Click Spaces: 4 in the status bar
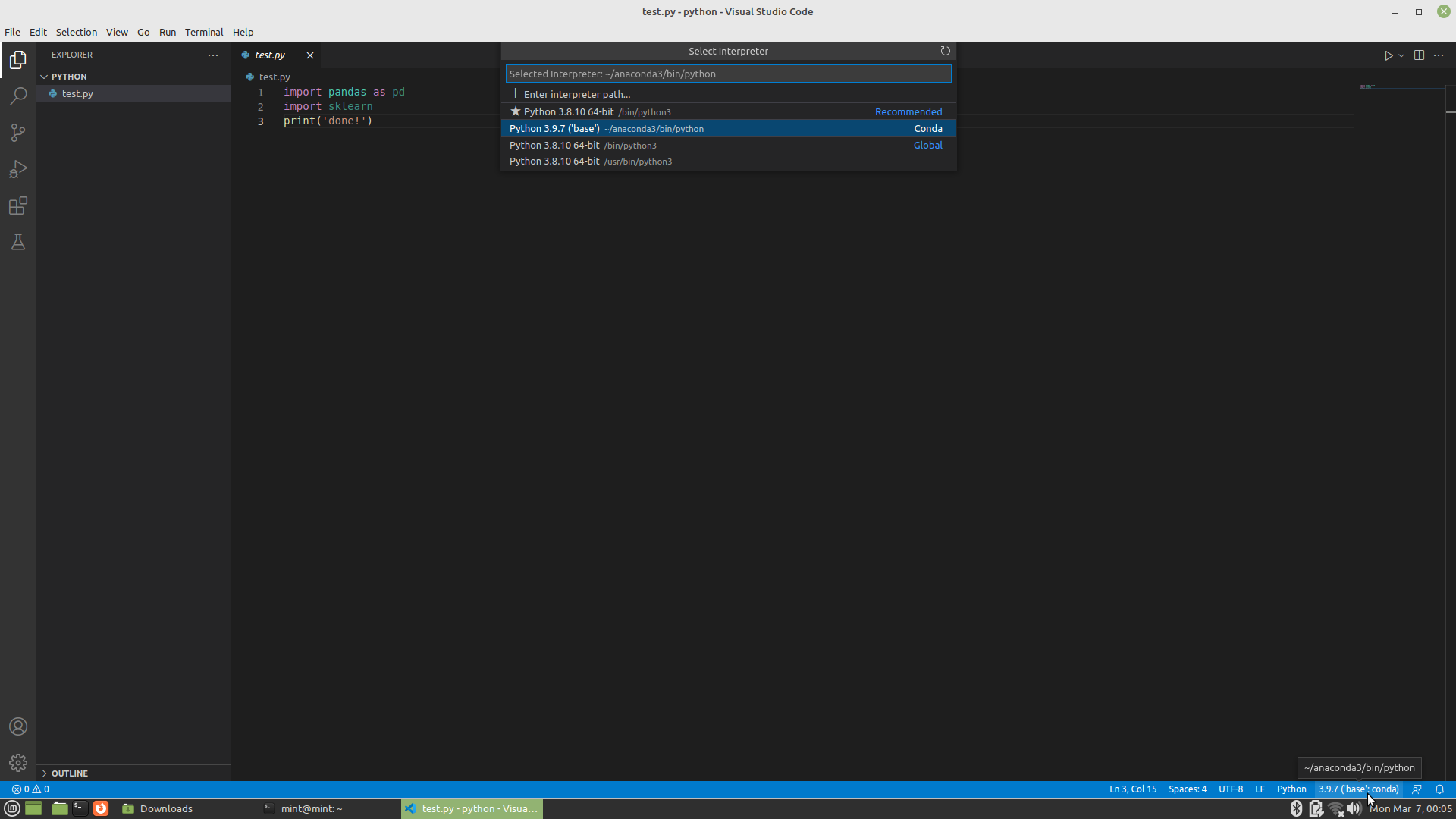 pos(1187,789)
